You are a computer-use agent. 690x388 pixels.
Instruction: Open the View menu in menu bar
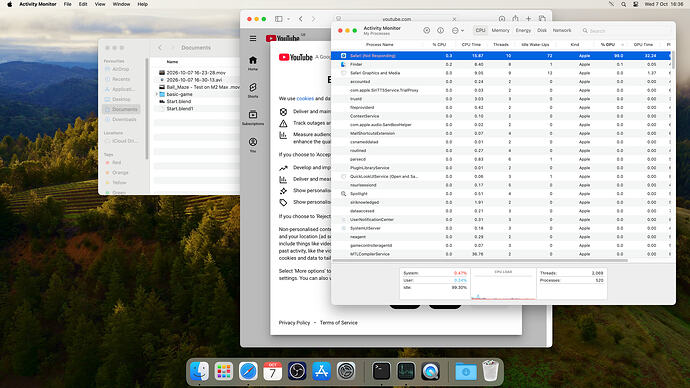click(x=100, y=4)
